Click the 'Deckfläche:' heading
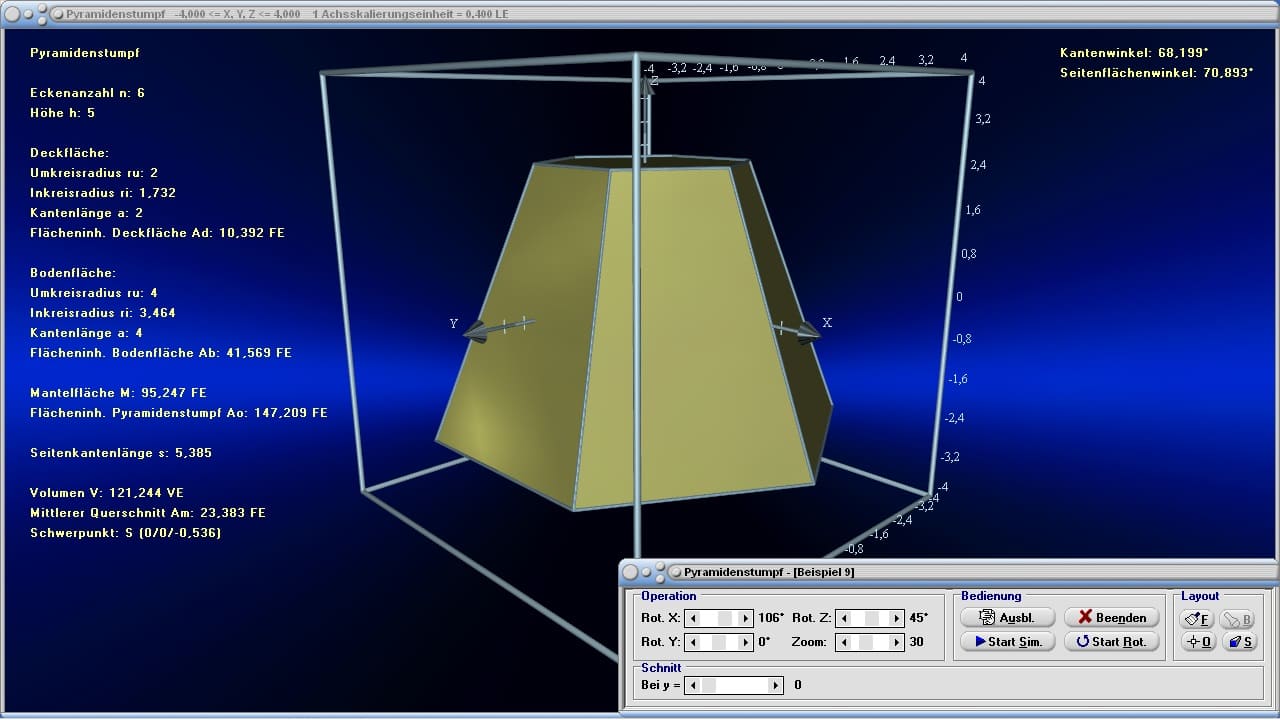This screenshot has height=720, width=1280. tap(70, 152)
